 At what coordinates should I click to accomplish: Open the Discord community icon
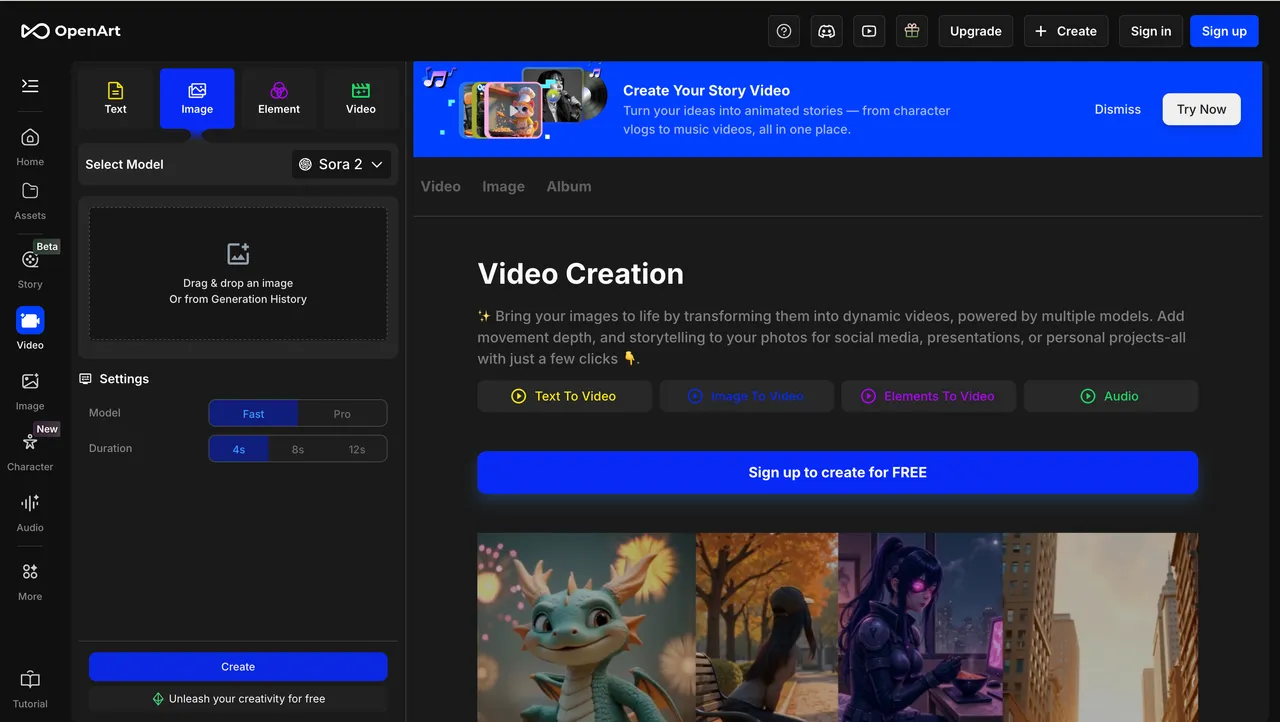click(x=827, y=31)
